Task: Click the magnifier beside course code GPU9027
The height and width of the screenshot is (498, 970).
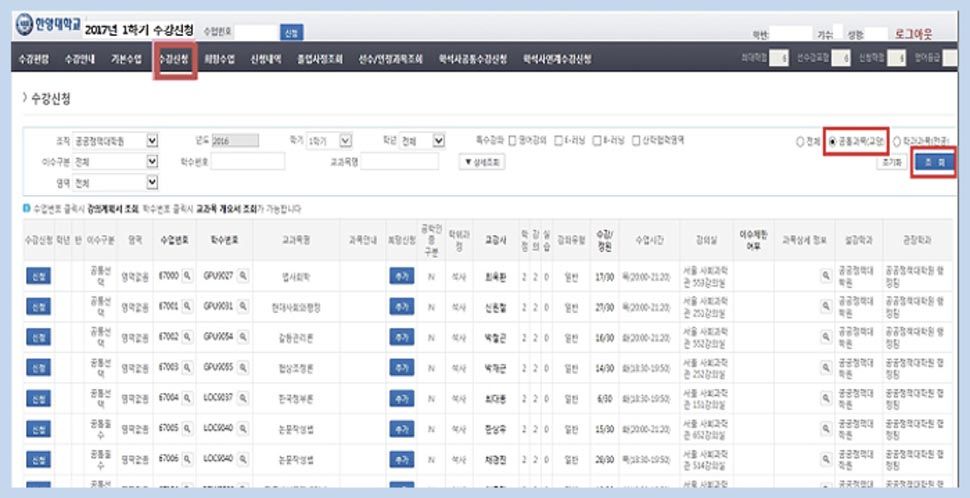Action: point(242,275)
